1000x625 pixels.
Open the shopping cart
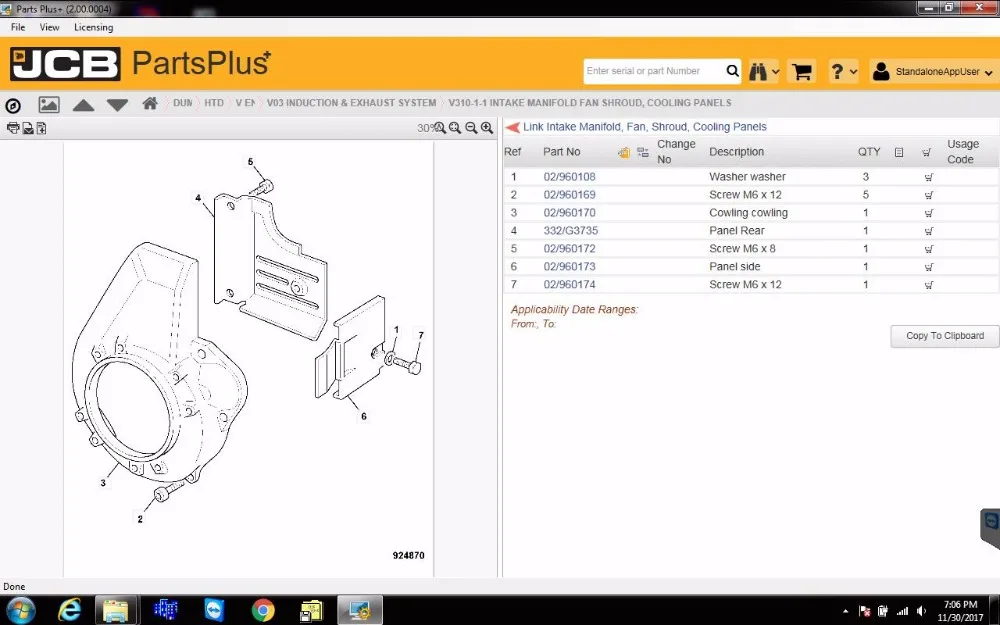click(x=802, y=71)
